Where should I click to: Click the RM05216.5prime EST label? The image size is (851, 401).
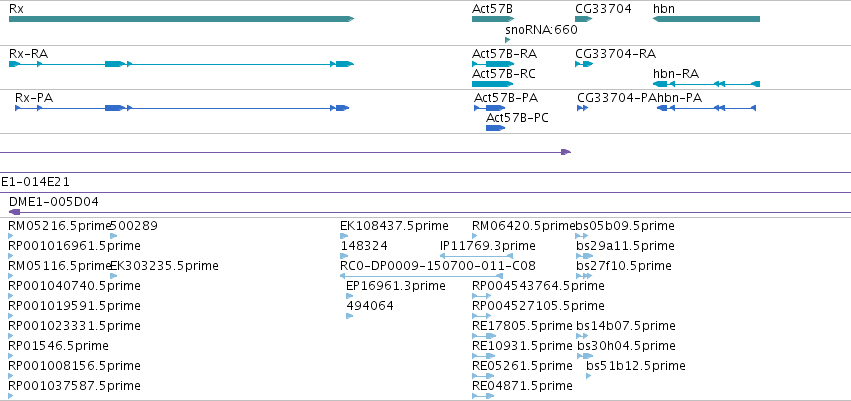coord(59,226)
